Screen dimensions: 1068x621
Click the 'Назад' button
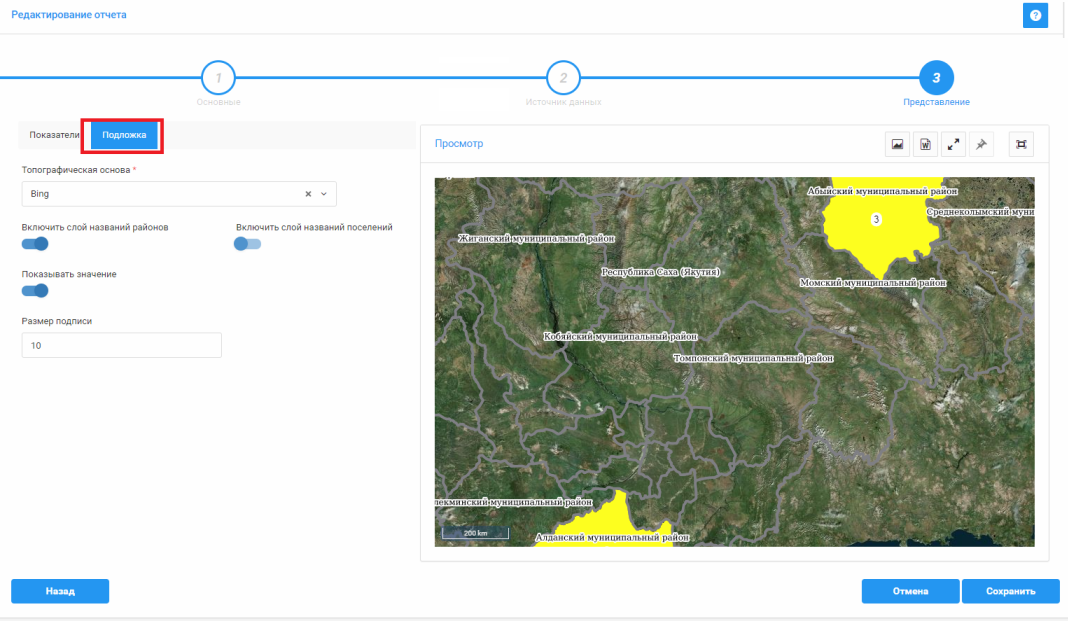coord(60,591)
